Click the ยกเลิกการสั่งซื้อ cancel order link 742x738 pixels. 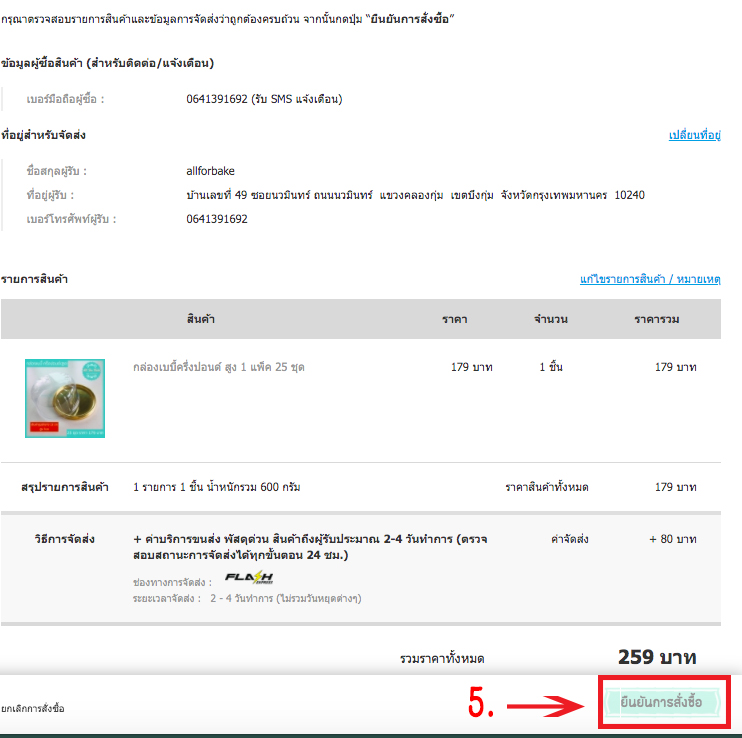33,708
